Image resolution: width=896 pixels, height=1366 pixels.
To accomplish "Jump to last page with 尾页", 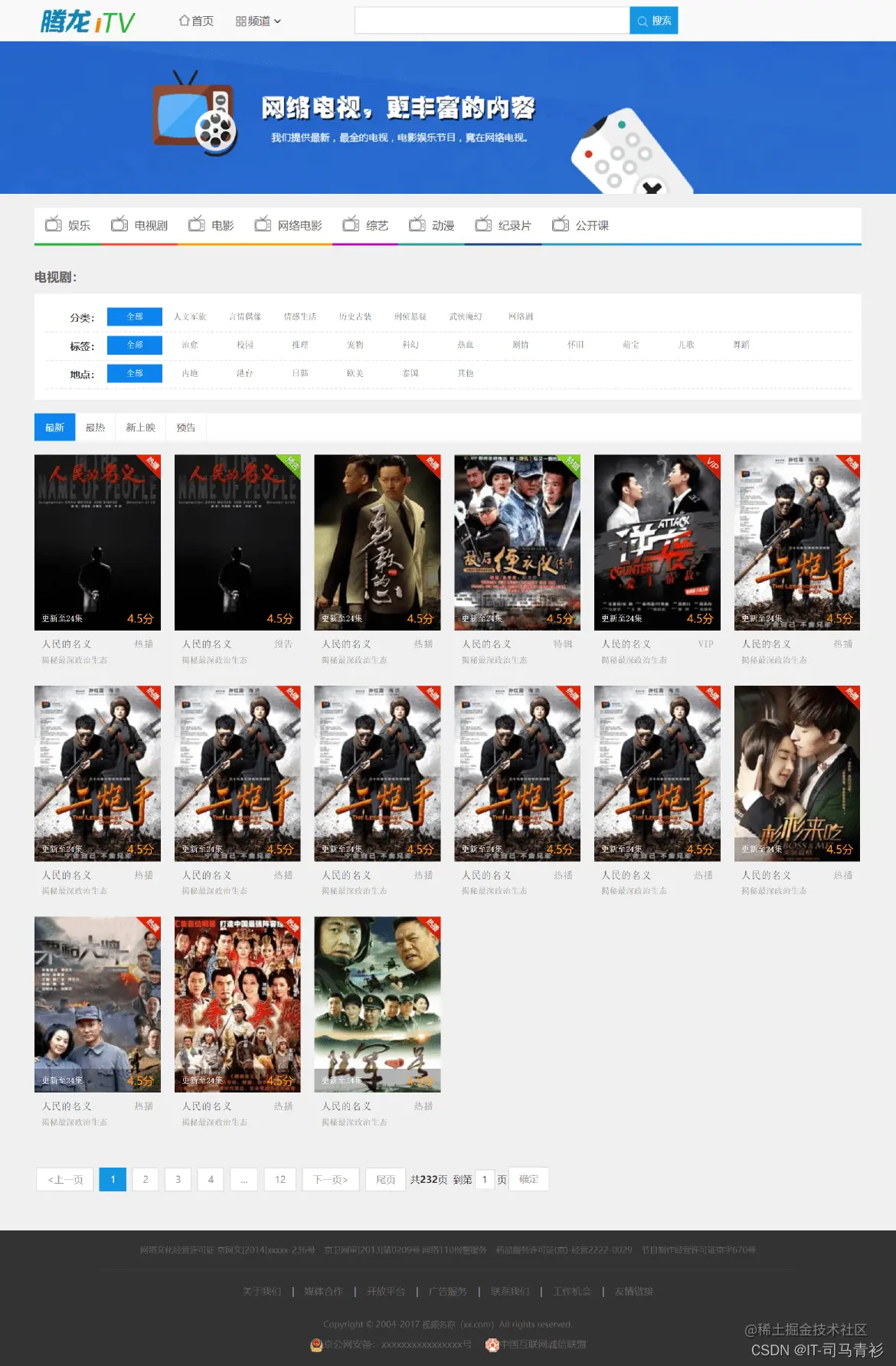I will 386,1179.
